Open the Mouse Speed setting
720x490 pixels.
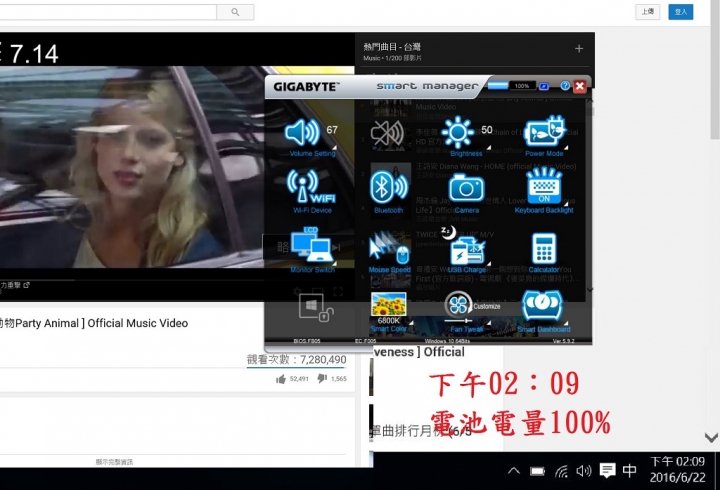coord(388,247)
